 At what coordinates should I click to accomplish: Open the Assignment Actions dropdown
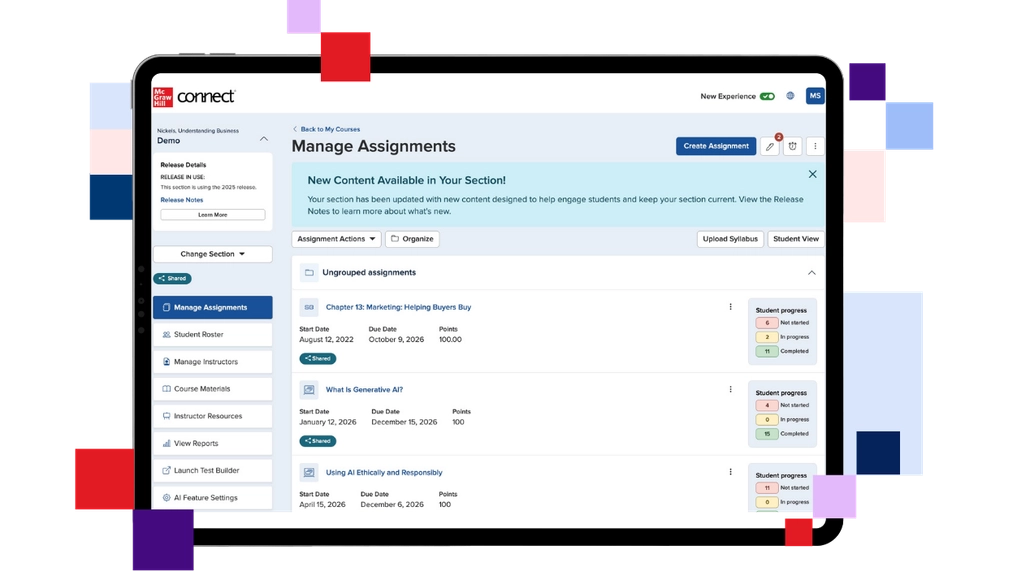click(x=336, y=239)
